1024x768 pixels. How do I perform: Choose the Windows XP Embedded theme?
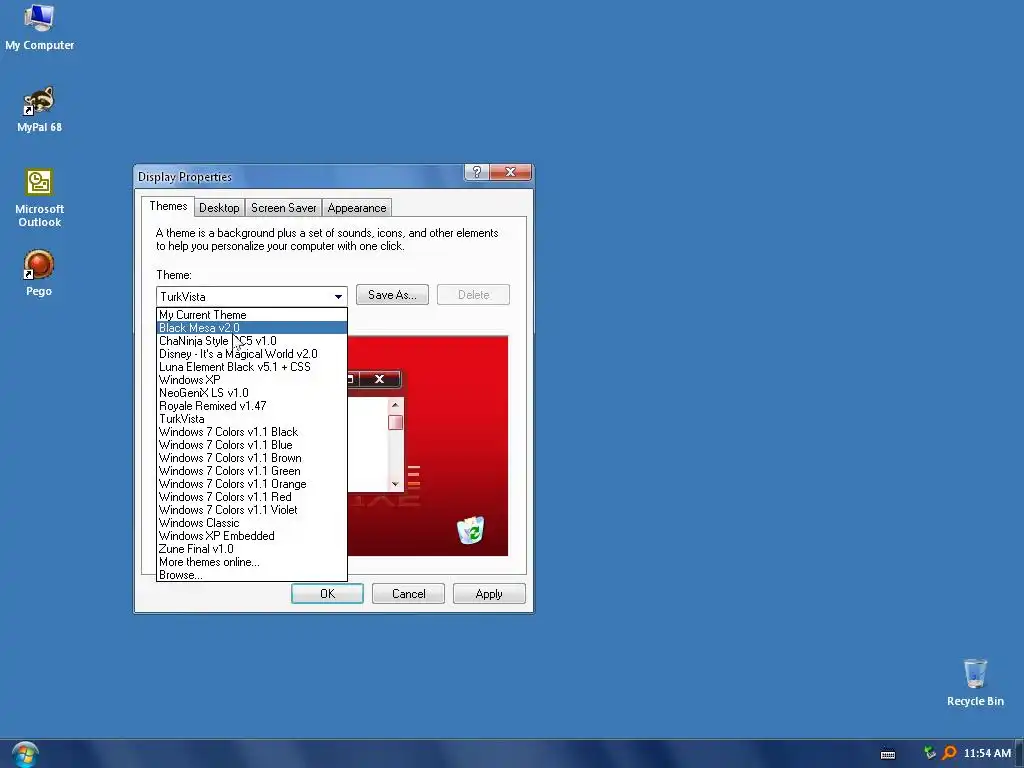coord(252,536)
